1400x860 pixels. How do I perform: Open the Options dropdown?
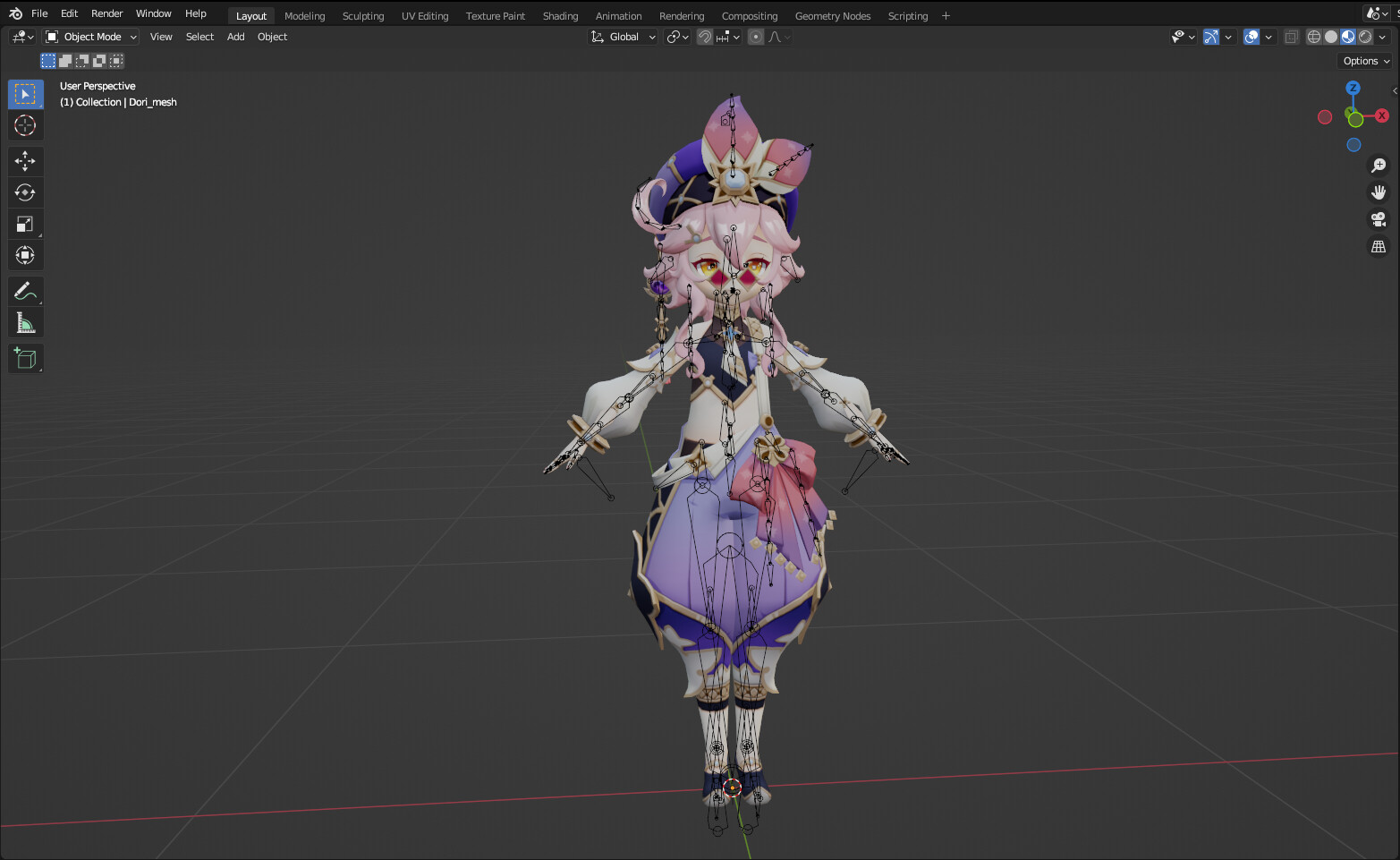click(1366, 61)
